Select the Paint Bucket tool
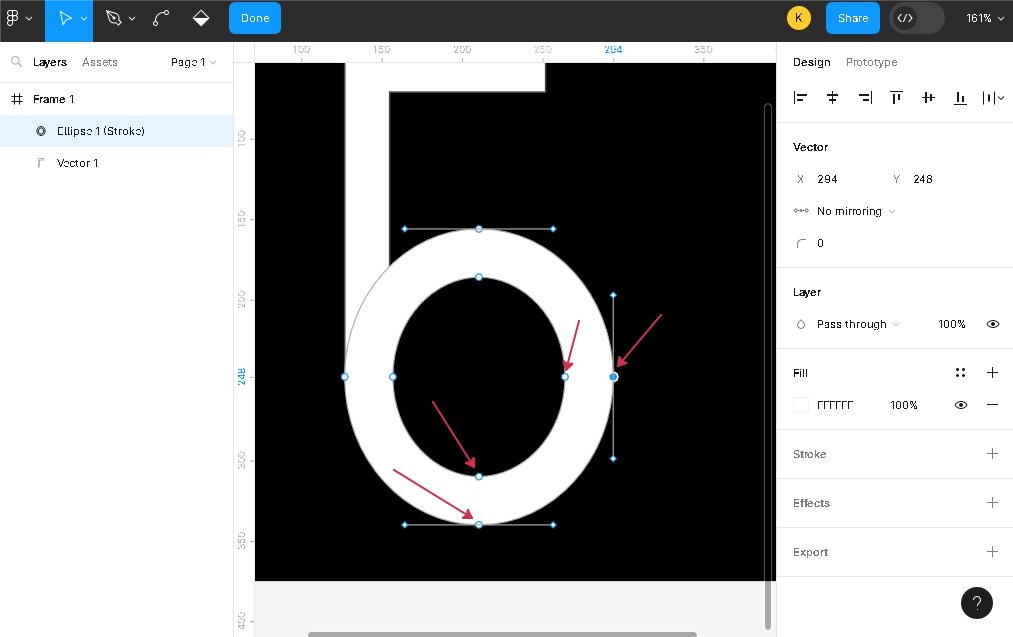1013x637 pixels. (201, 18)
